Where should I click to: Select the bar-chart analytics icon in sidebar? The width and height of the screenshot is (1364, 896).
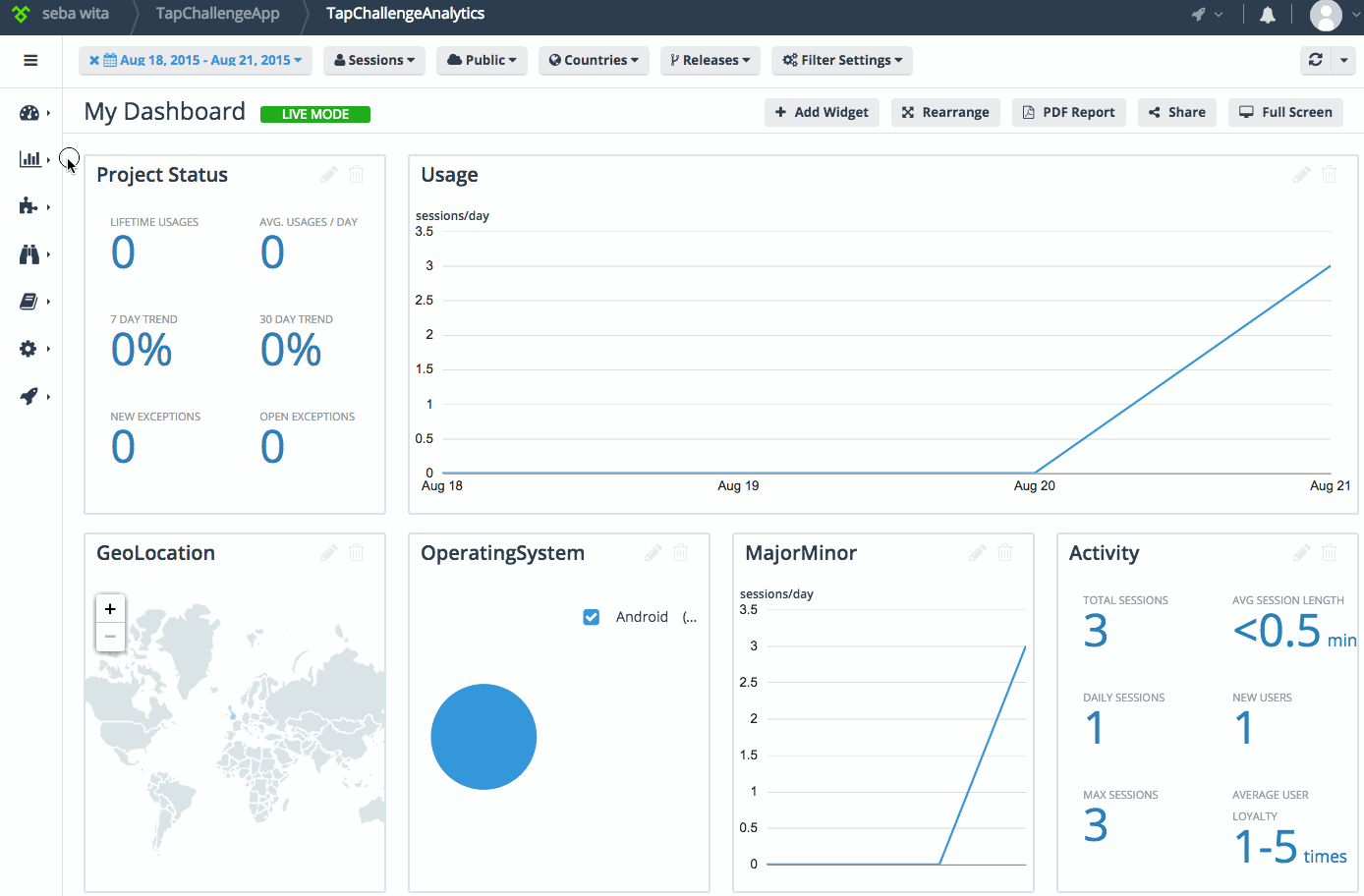[29, 159]
